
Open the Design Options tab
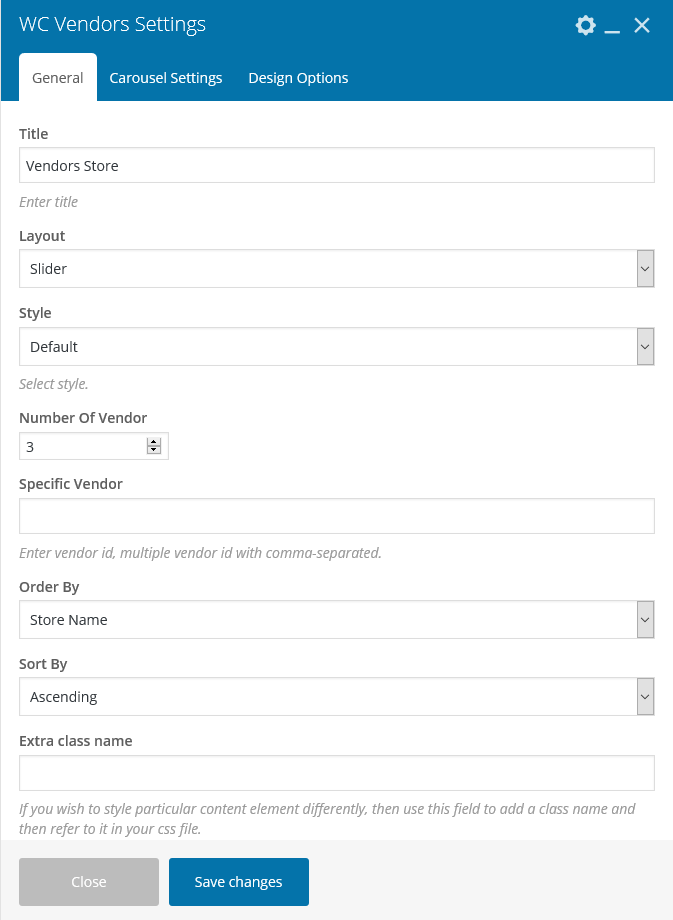click(x=298, y=78)
